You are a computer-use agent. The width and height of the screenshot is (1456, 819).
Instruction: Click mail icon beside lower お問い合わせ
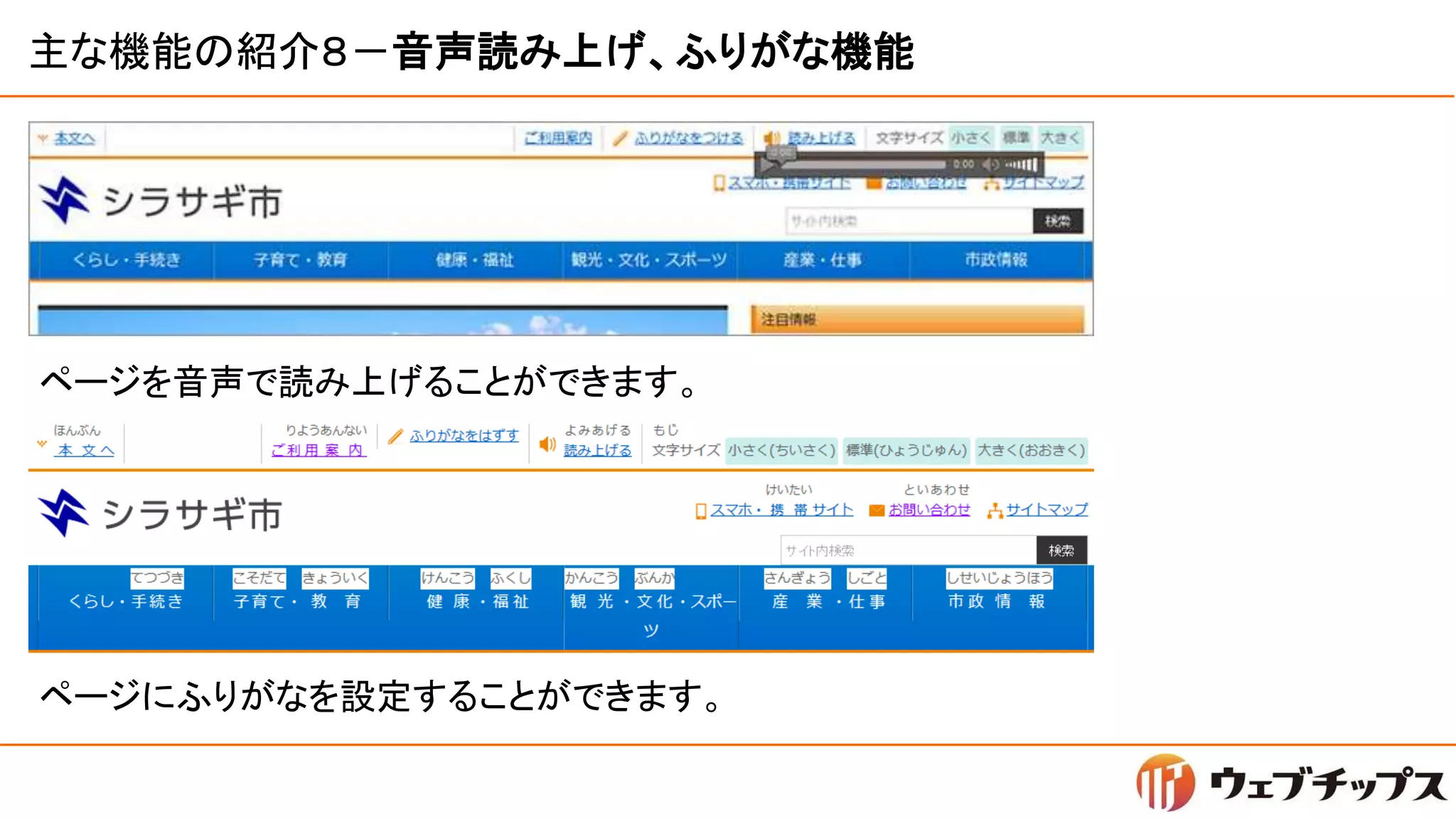click(x=877, y=510)
